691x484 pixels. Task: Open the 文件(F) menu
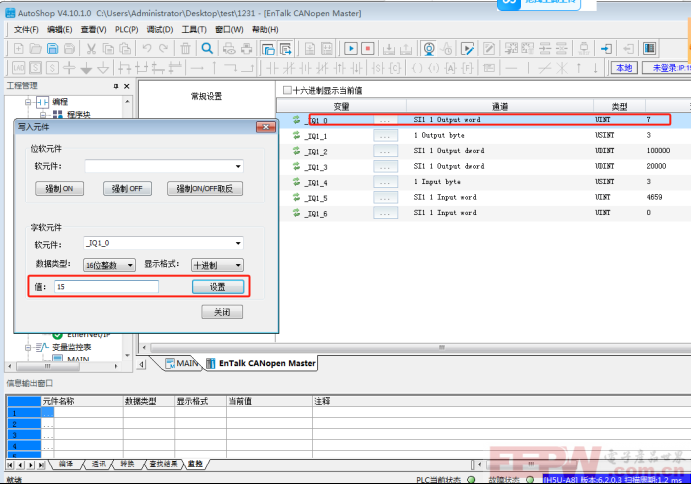pyautogui.click(x=26, y=30)
